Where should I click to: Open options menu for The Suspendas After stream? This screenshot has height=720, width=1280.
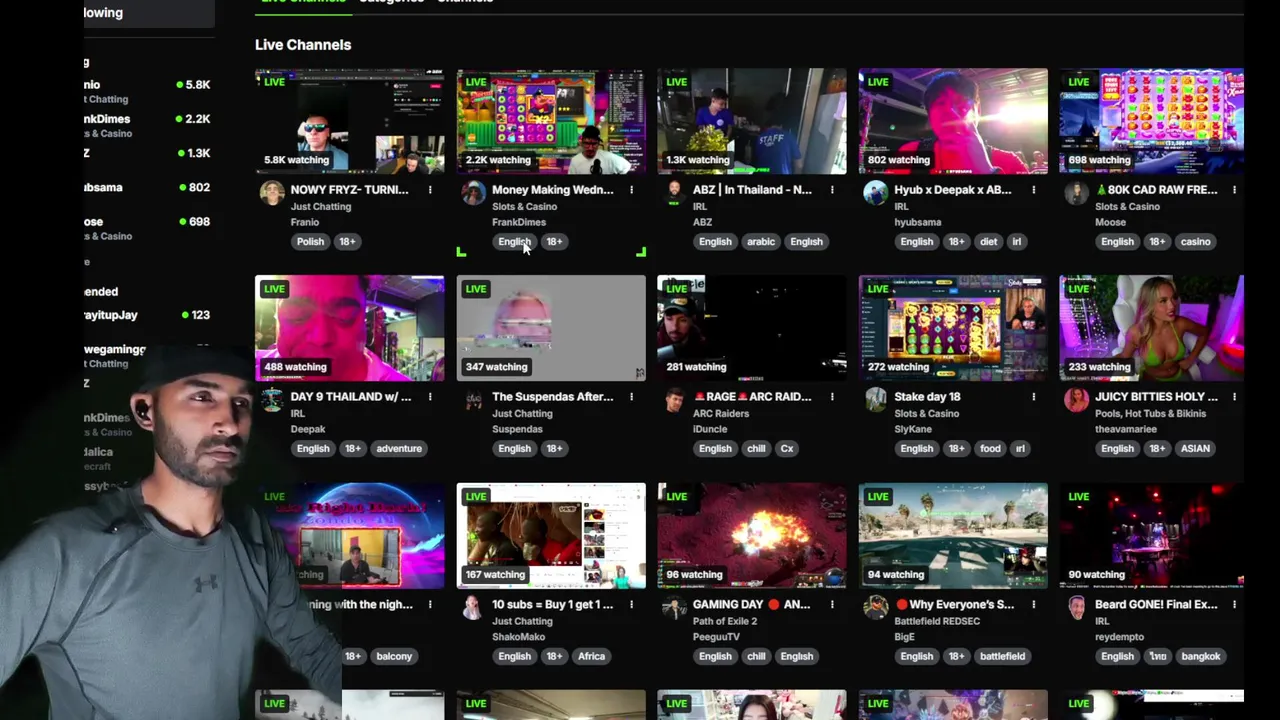click(x=631, y=397)
